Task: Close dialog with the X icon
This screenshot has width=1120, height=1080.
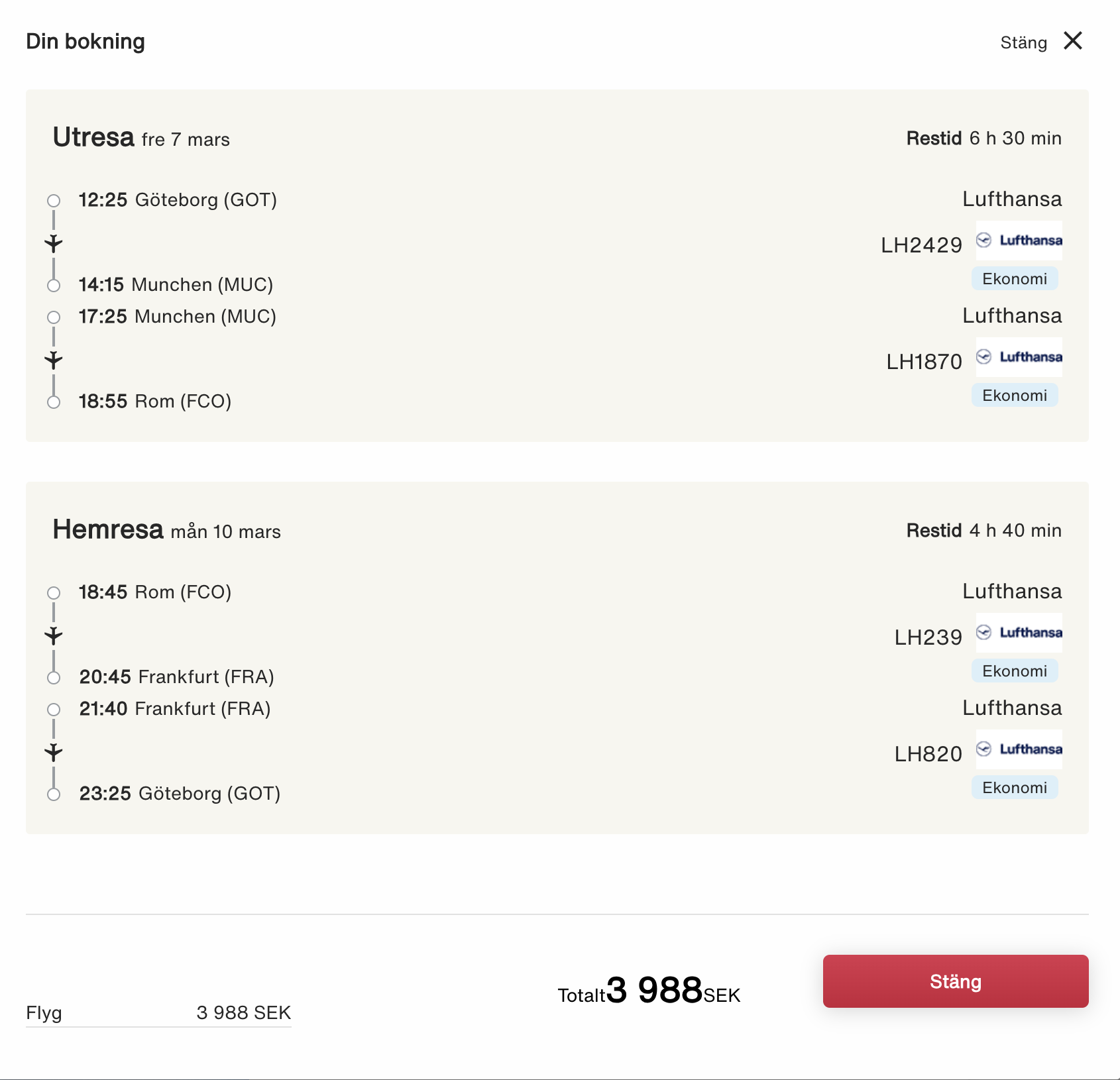Action: click(1073, 41)
